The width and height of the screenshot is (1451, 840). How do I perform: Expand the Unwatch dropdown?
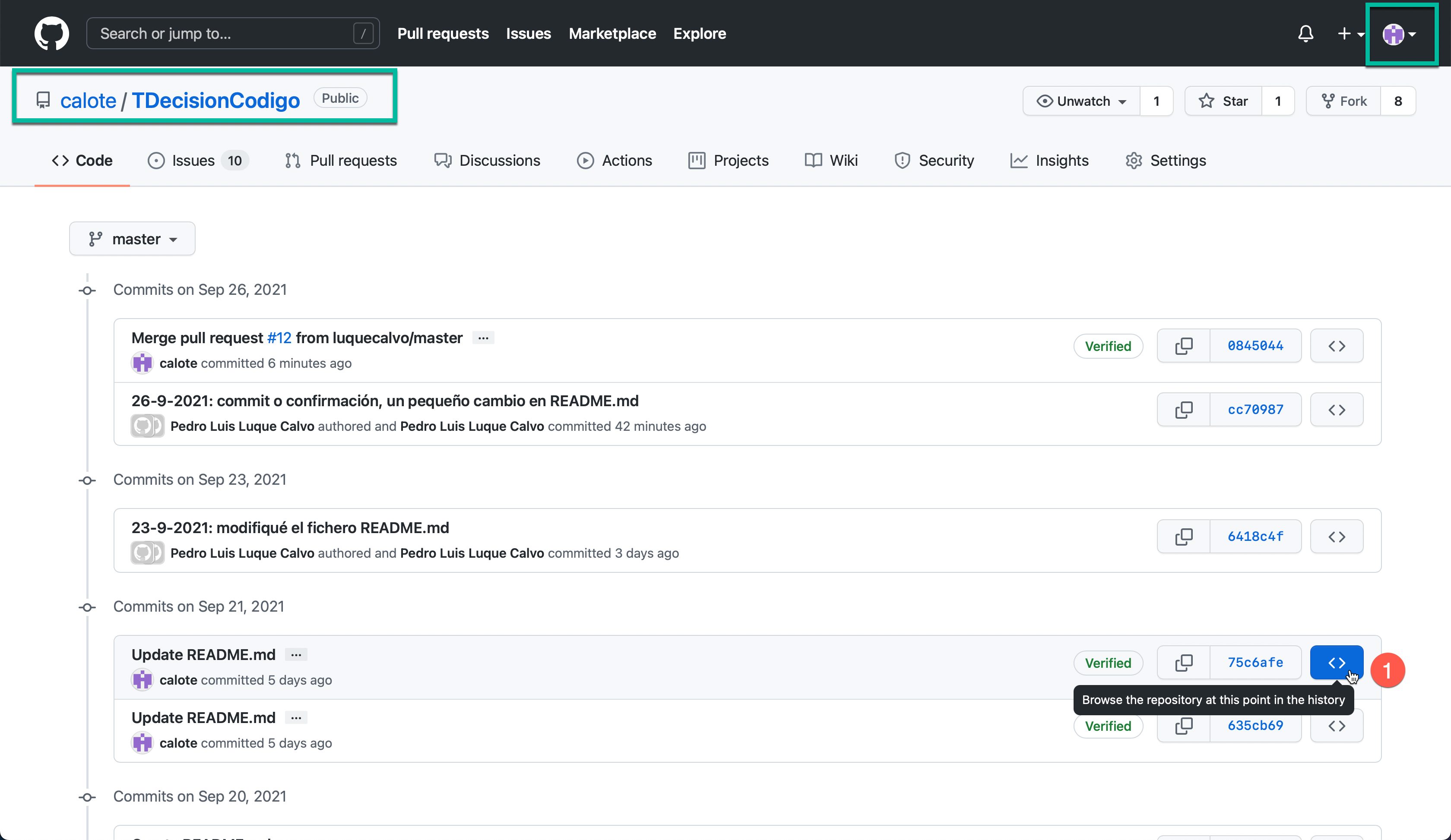click(1081, 101)
